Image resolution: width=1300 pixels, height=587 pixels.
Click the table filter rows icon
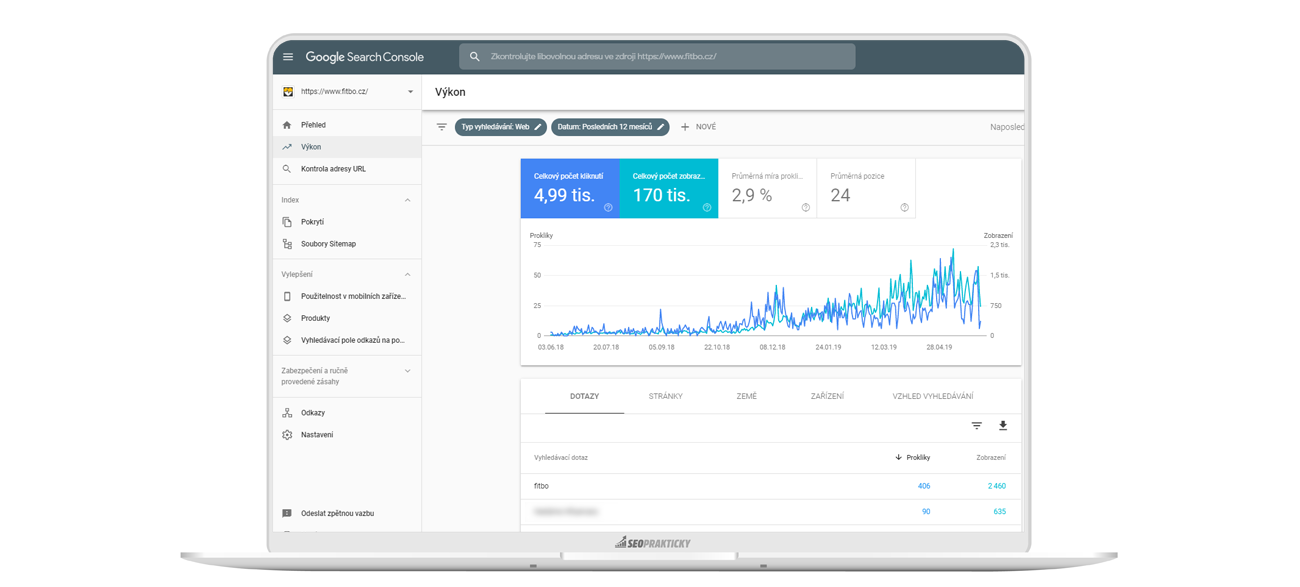[977, 426]
